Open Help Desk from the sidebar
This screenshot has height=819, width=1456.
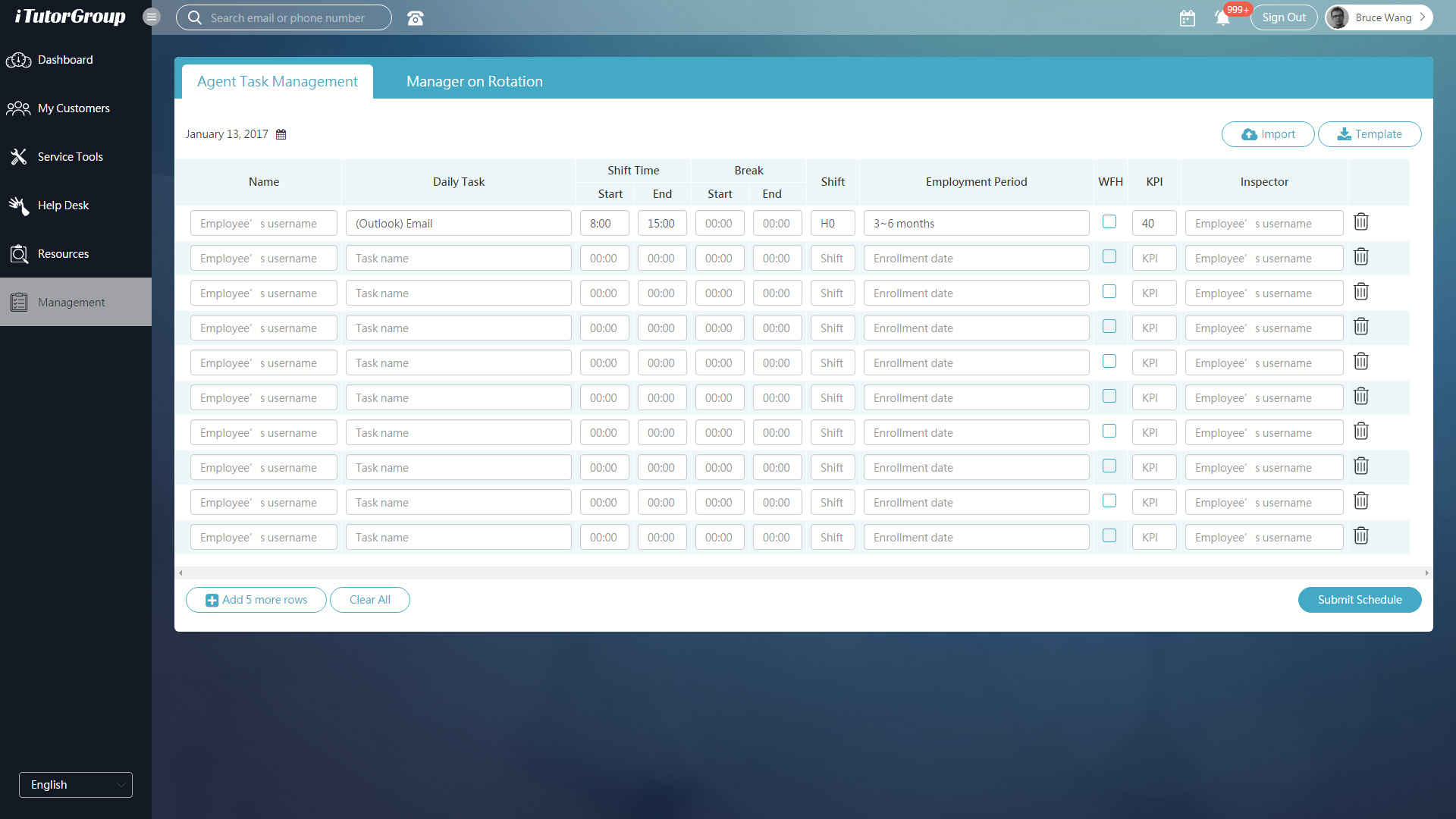63,206
